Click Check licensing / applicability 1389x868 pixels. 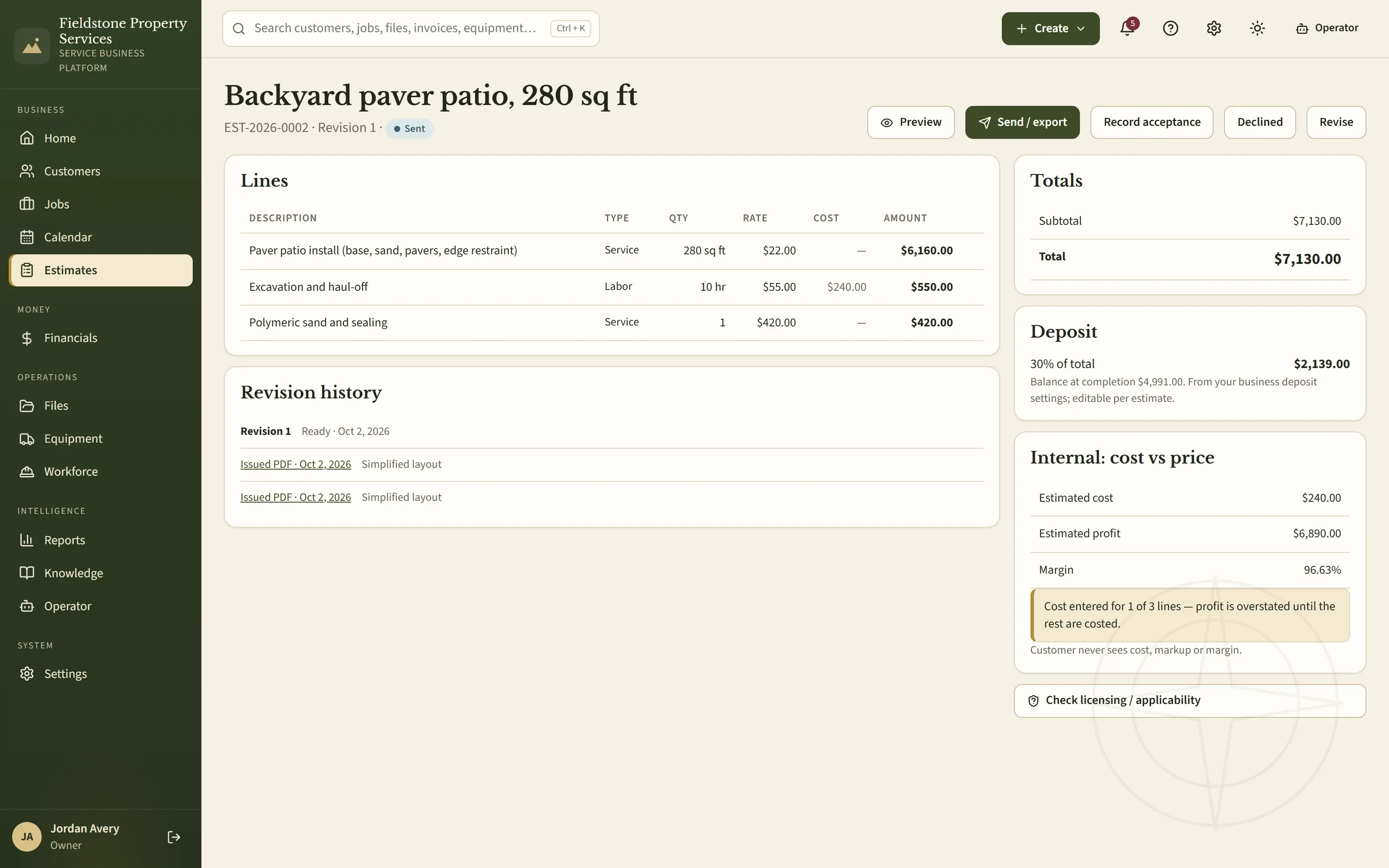[1190, 700]
